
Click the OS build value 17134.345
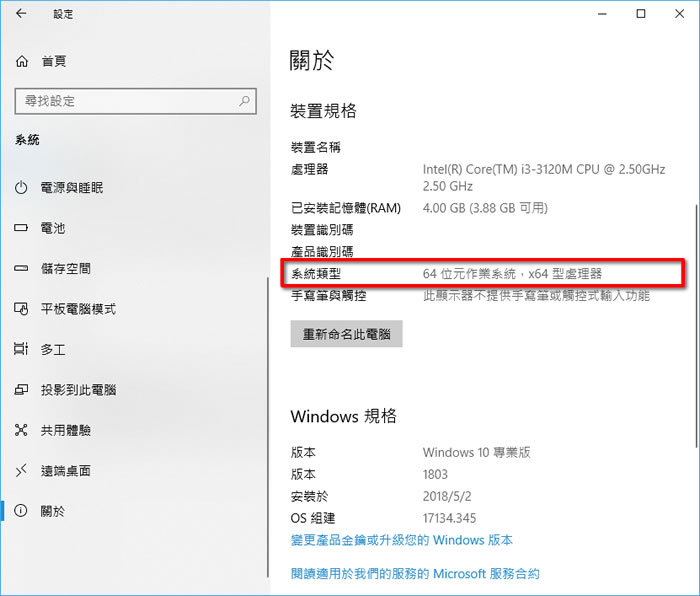(449, 518)
